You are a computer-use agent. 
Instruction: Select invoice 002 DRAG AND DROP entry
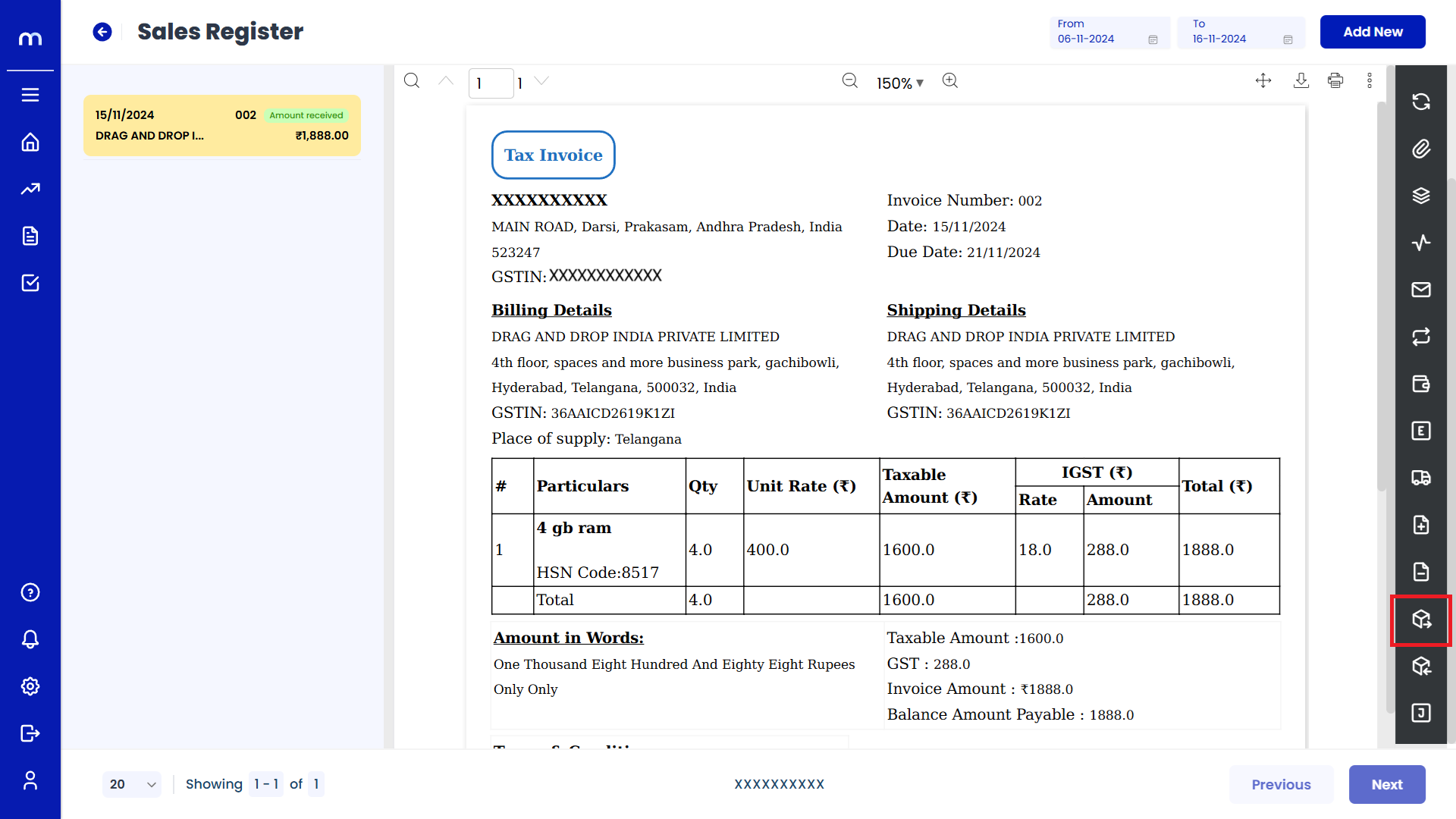point(221,126)
